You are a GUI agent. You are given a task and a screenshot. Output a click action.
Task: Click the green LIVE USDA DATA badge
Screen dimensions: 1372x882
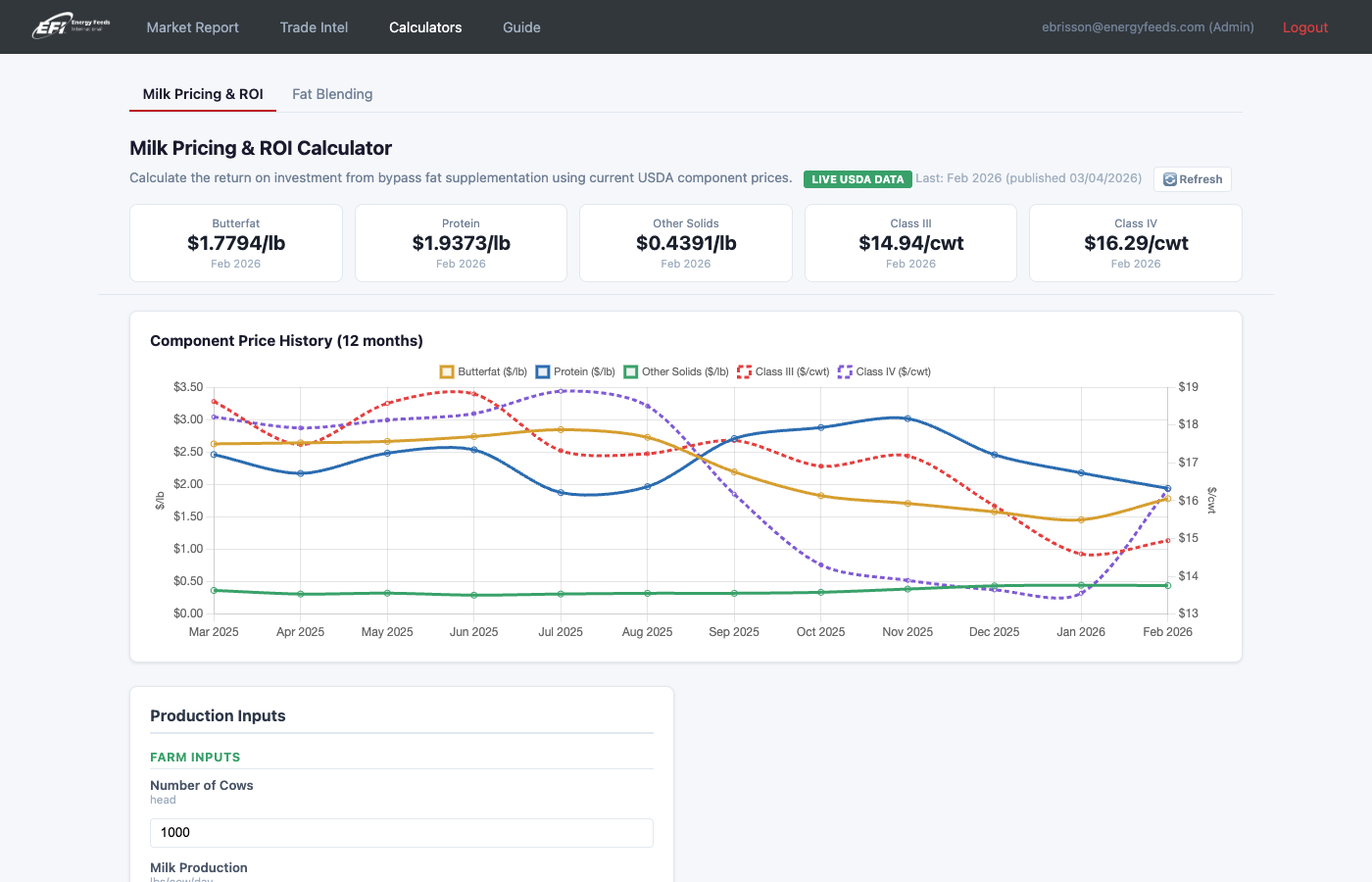(857, 179)
